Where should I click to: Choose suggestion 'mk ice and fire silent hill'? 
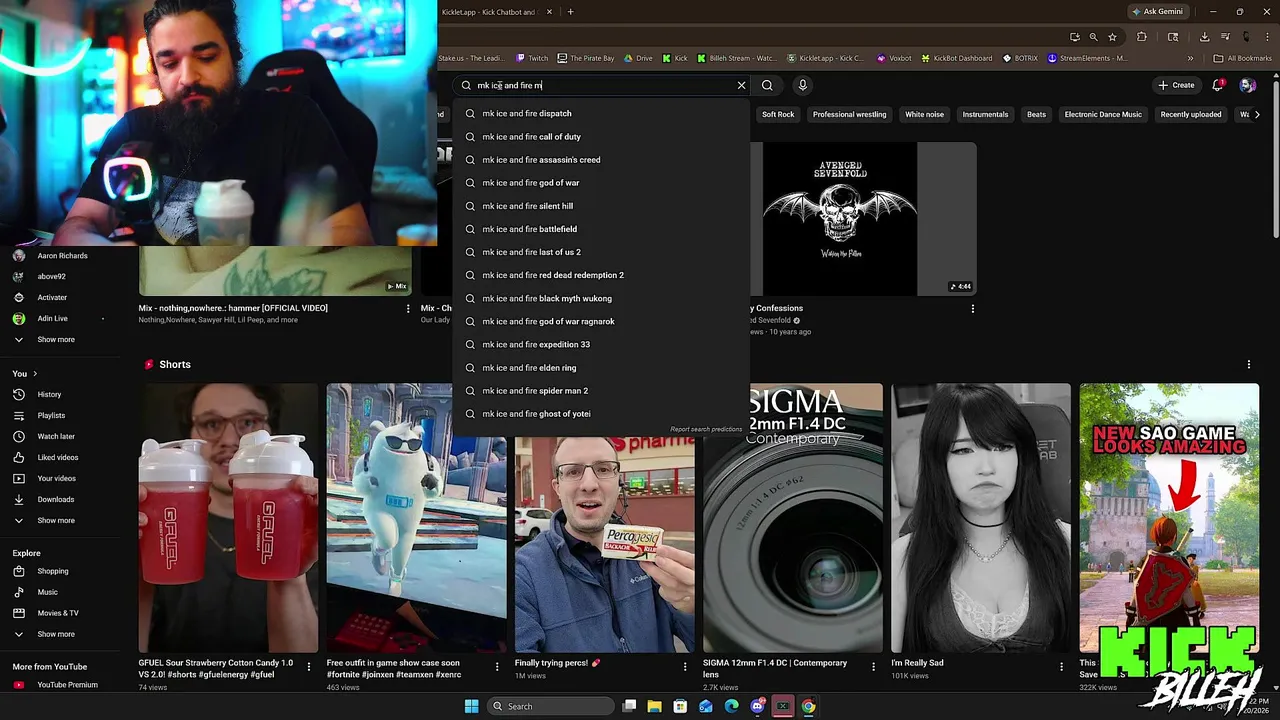click(x=601, y=206)
